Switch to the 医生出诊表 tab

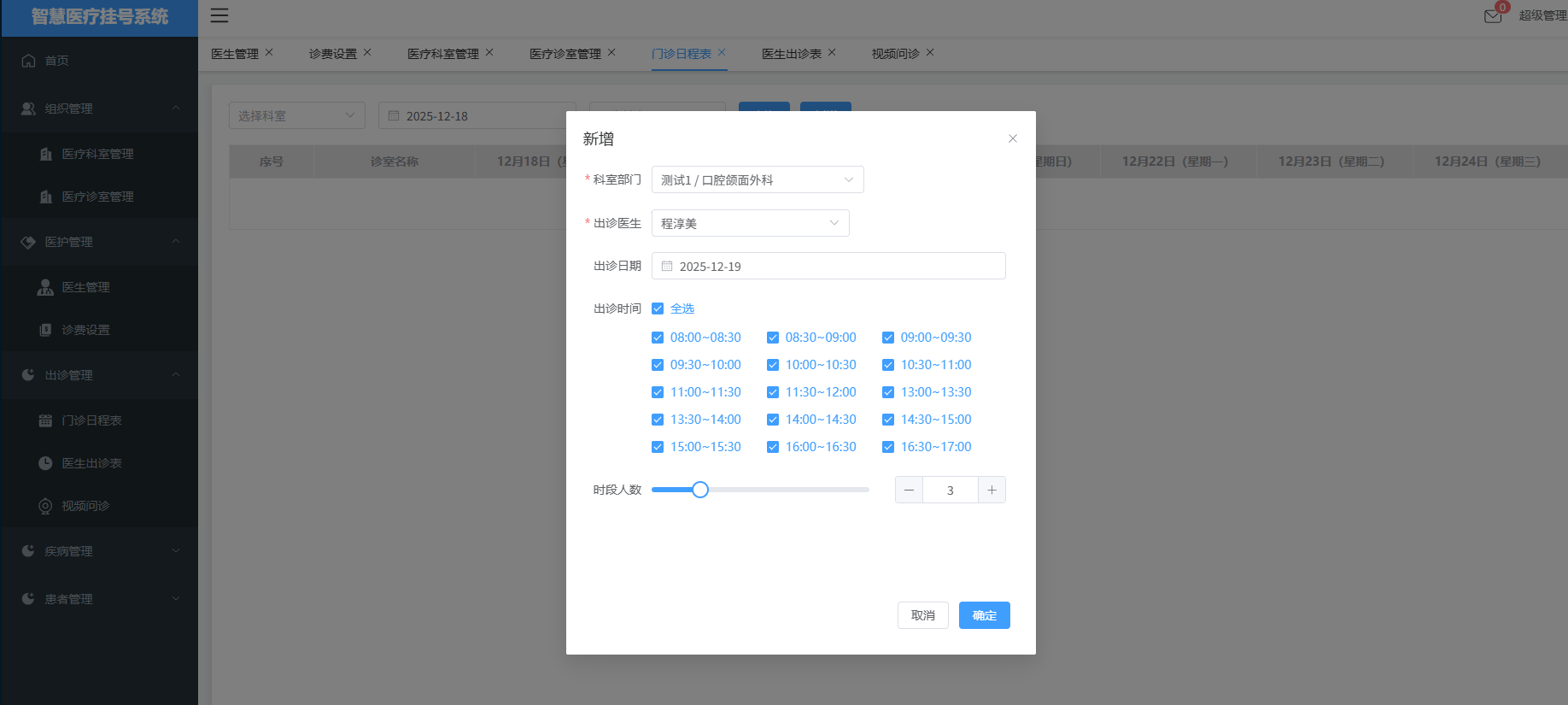pos(792,54)
